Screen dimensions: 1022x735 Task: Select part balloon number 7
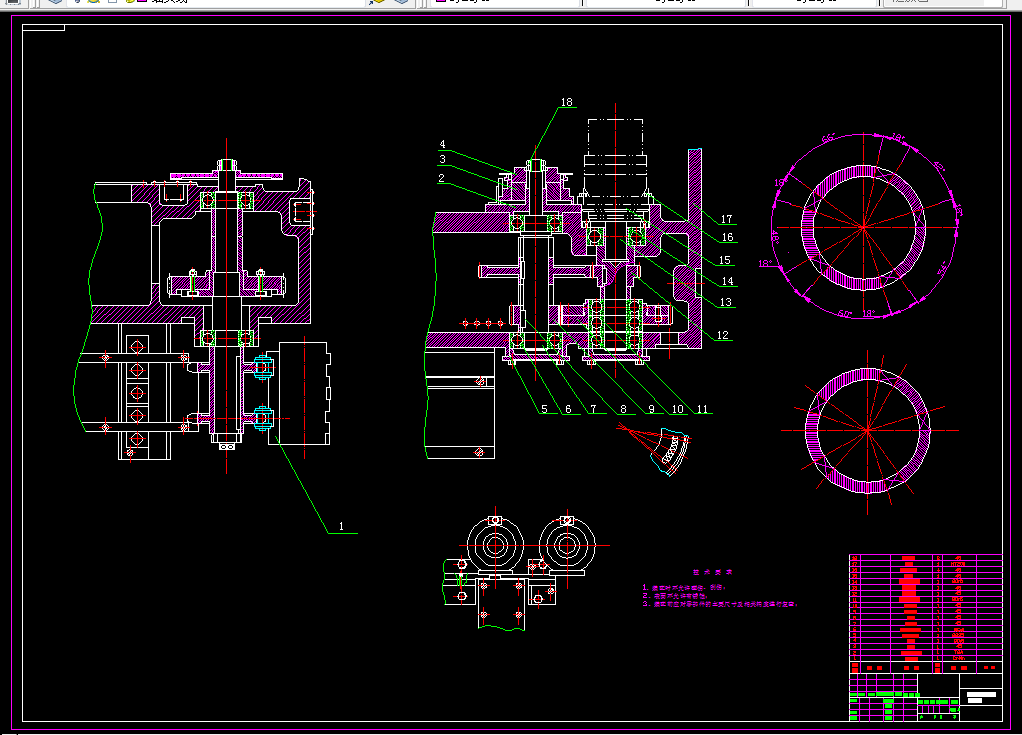[593, 409]
